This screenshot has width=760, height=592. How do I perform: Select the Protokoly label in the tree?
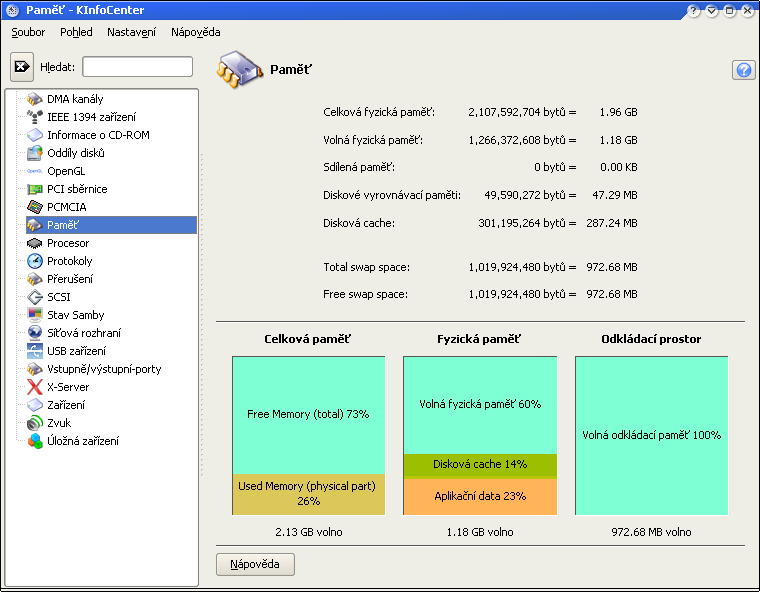(69, 261)
